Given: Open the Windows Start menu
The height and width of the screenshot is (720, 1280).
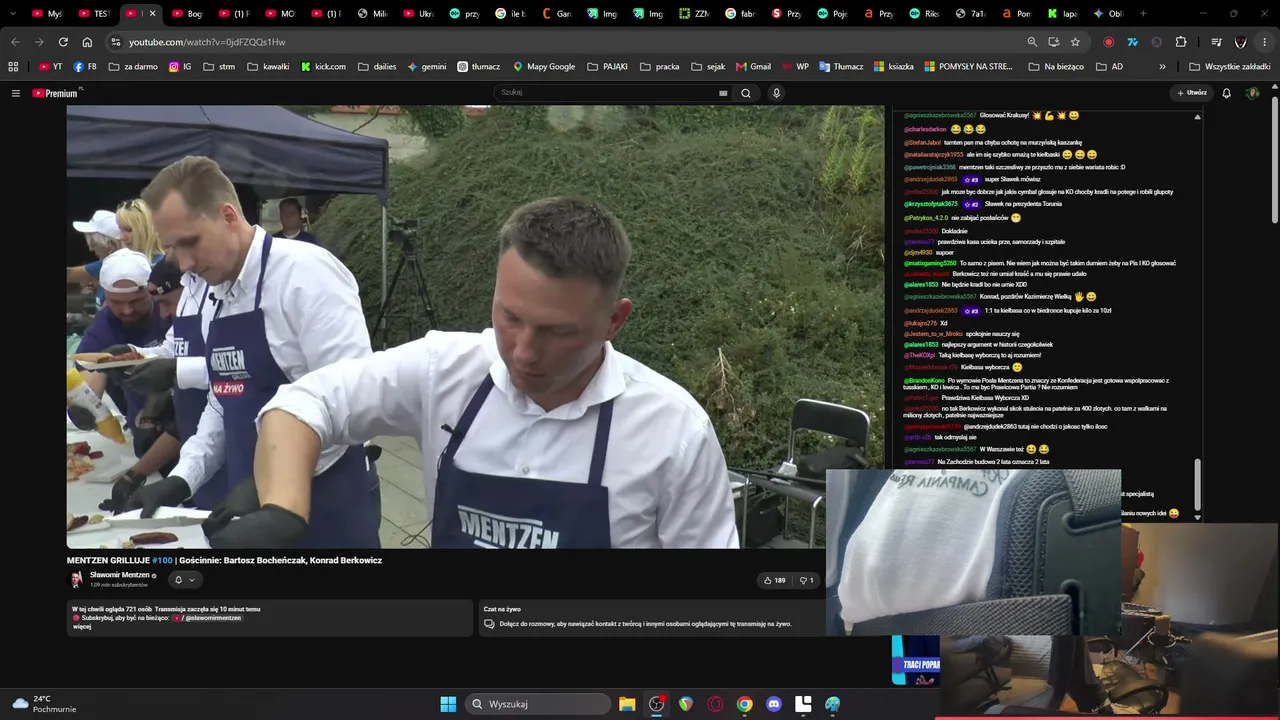Looking at the screenshot, I should (x=448, y=704).
